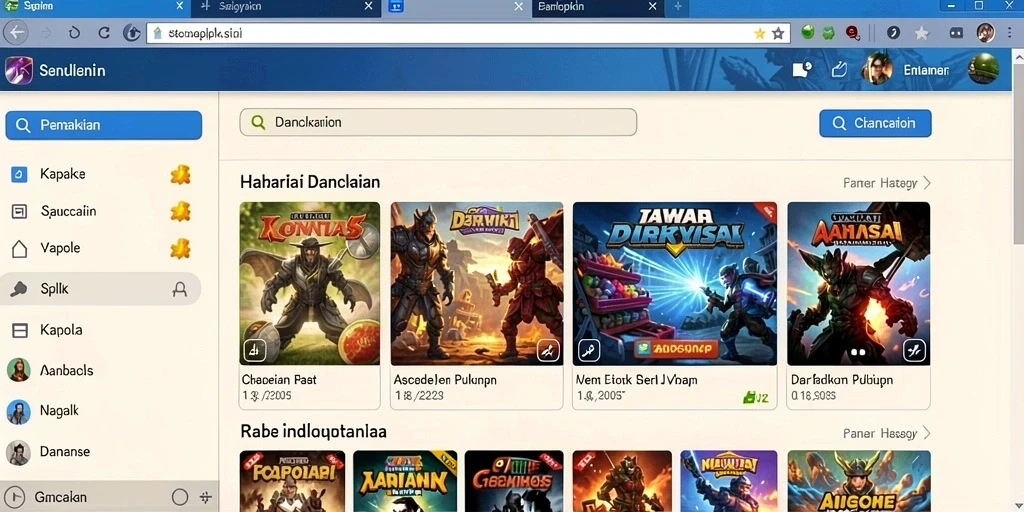Toggle favorite star next to Saucalin
Screen dimensions: 1024x512
(x=180, y=211)
